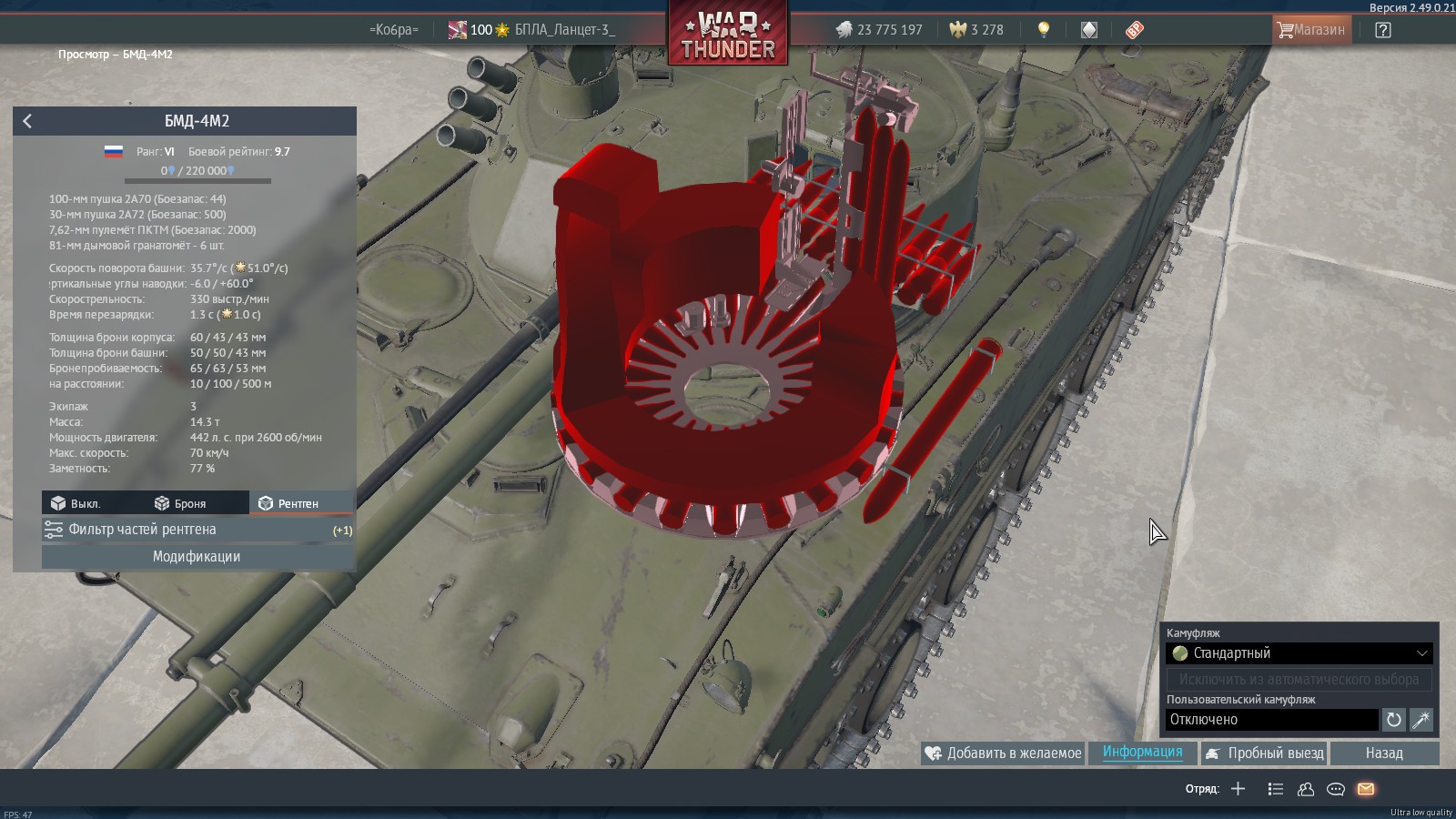1456x819 pixels.
Task: Click Добавить в желаемое wishlist
Action: coord(1003,753)
